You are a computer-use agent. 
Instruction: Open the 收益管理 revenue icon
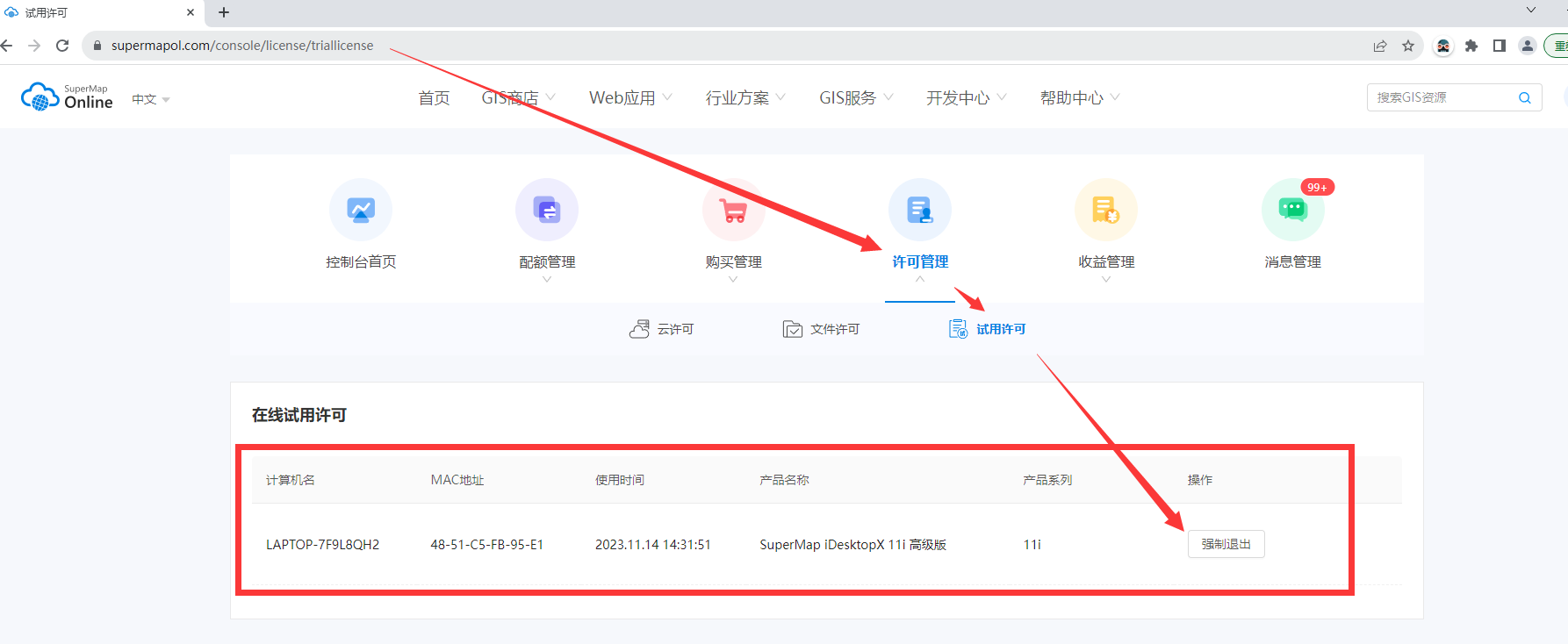tap(1105, 211)
